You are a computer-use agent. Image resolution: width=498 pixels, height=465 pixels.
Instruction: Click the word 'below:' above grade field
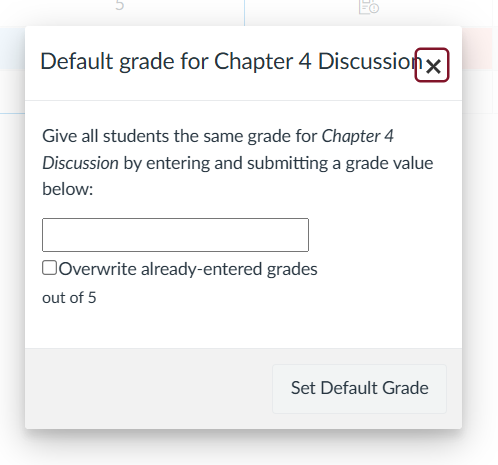[x=68, y=189]
